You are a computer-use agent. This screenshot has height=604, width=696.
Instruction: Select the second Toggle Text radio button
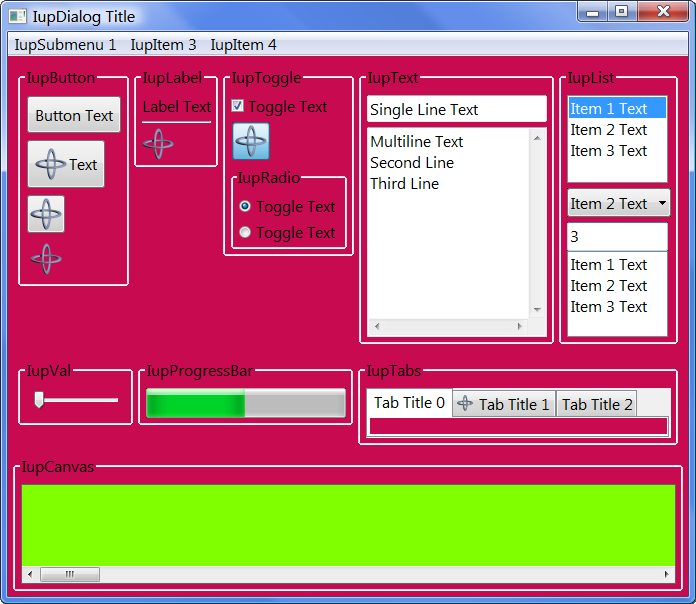click(x=245, y=232)
